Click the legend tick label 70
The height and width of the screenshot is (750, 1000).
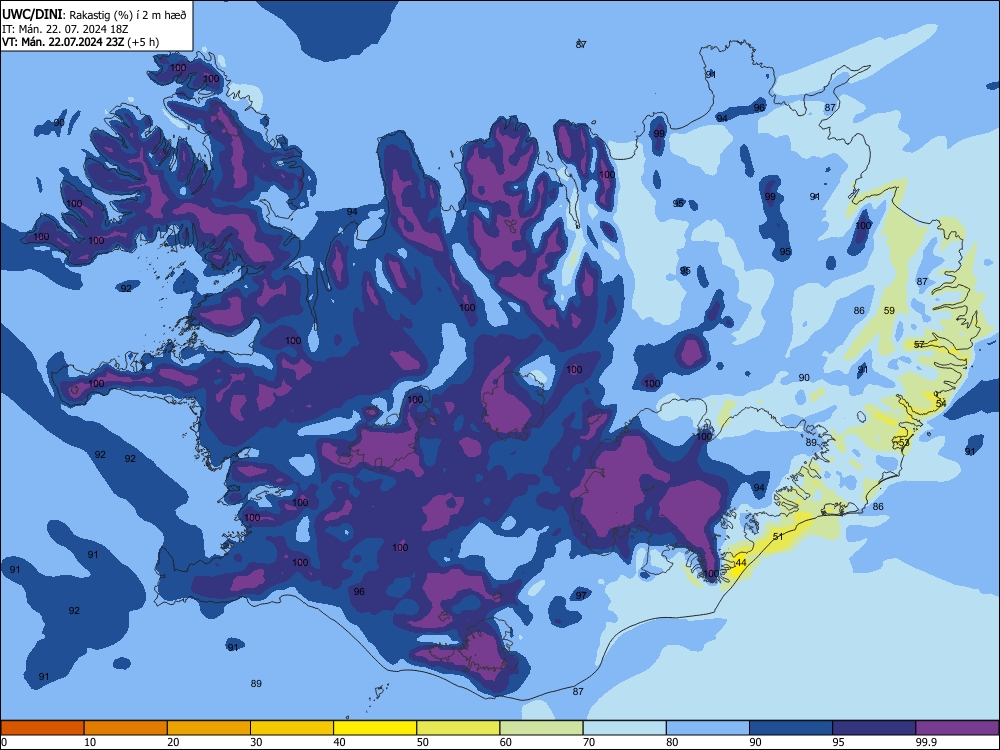point(589,742)
